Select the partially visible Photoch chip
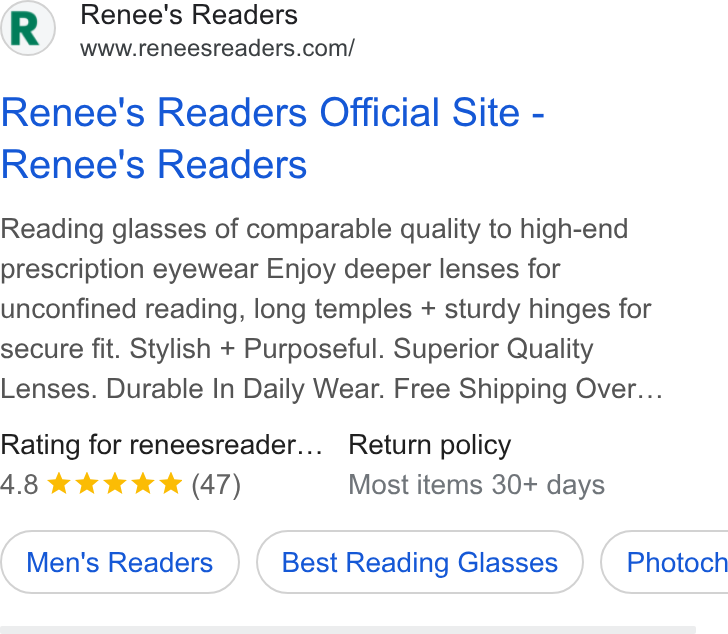The width and height of the screenshot is (728, 634). point(665,562)
